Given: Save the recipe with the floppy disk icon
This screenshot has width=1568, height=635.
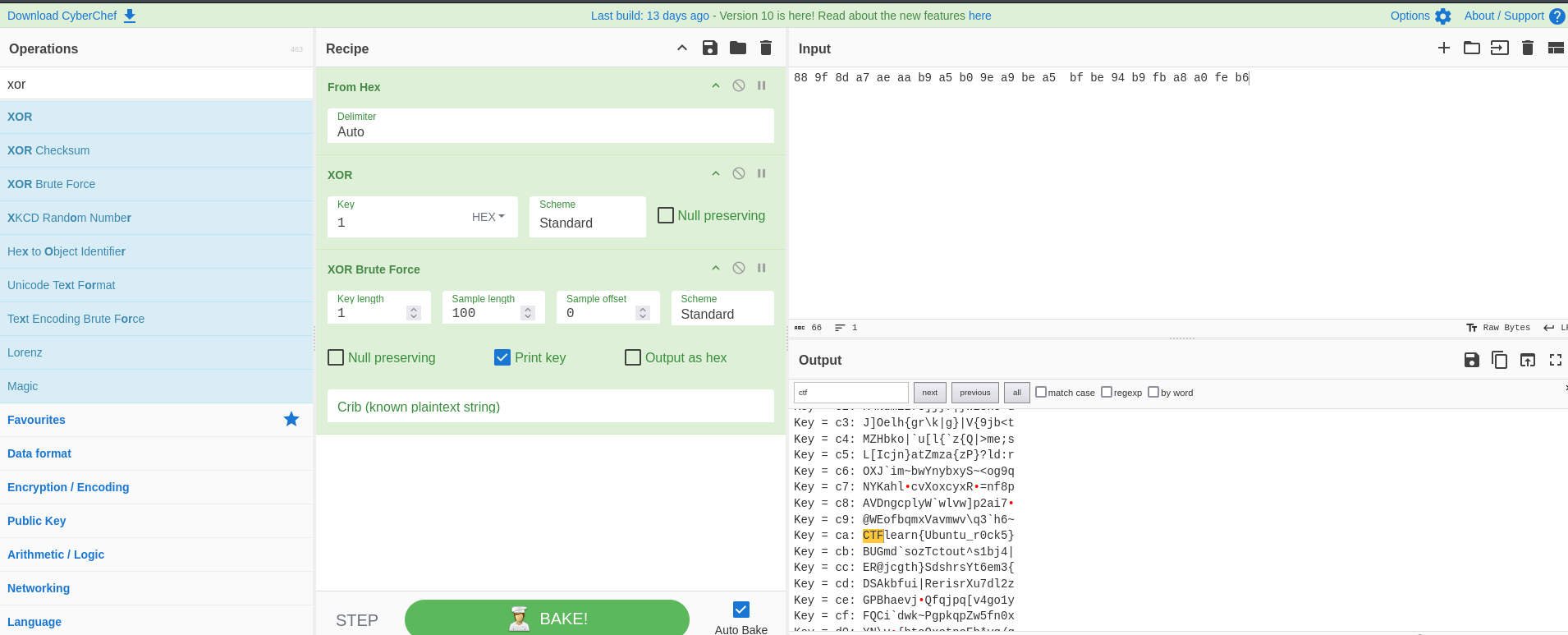Looking at the screenshot, I should [x=710, y=48].
